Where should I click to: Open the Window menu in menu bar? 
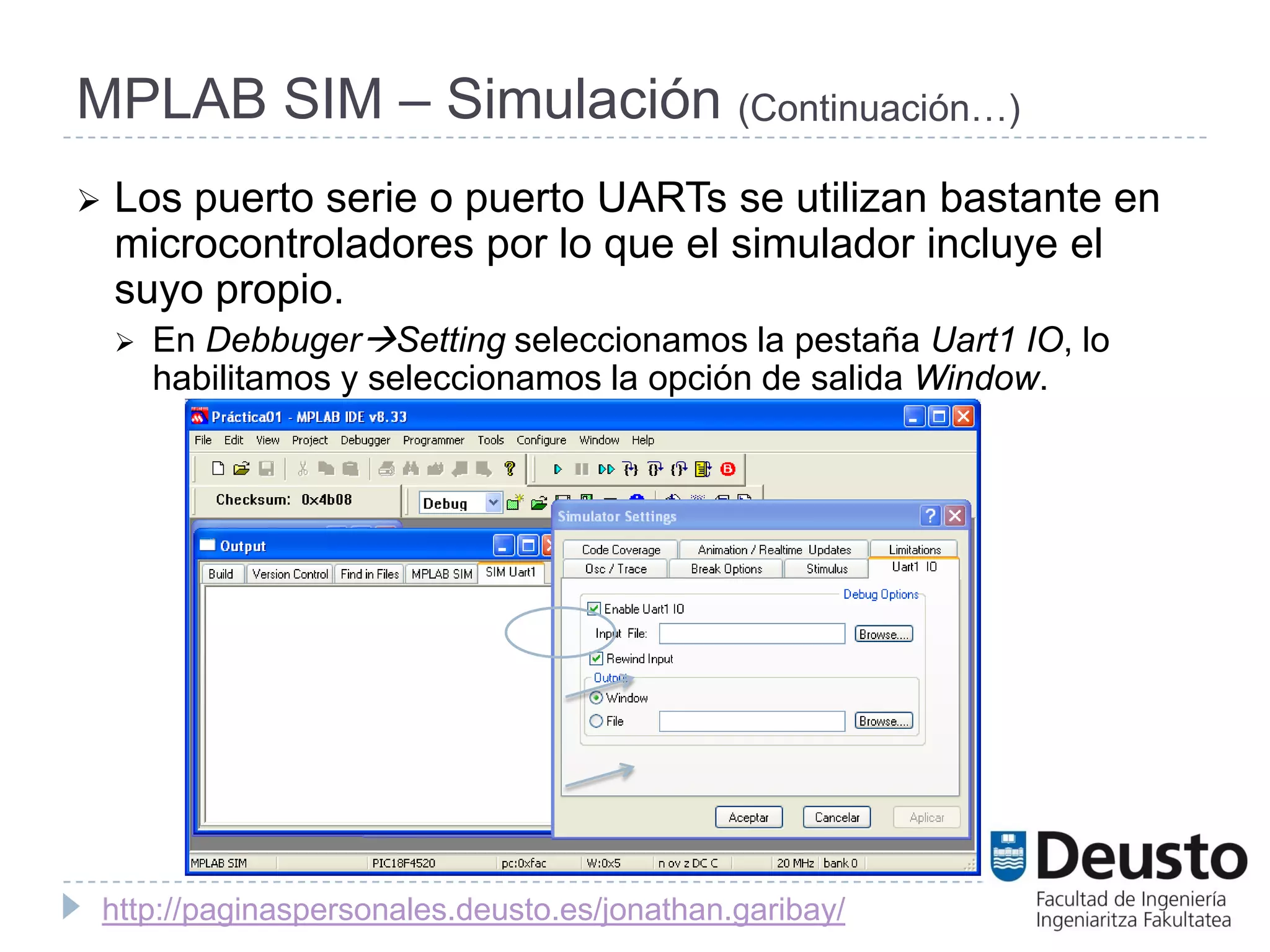coord(599,440)
